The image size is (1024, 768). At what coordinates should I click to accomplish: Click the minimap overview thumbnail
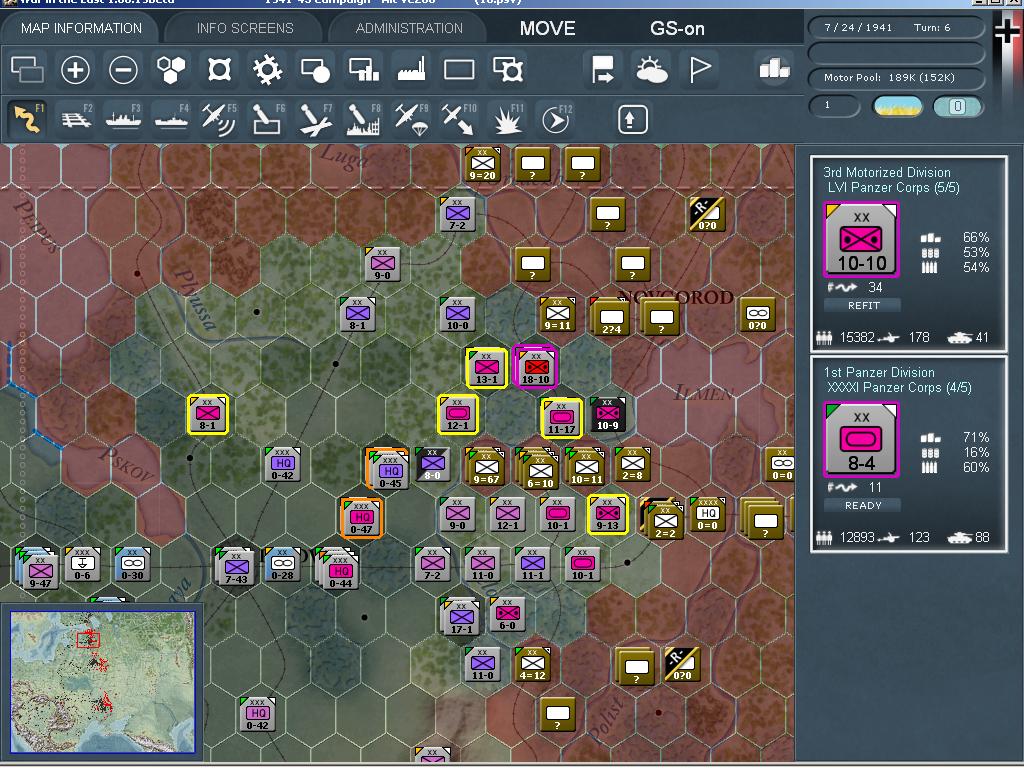coord(103,682)
